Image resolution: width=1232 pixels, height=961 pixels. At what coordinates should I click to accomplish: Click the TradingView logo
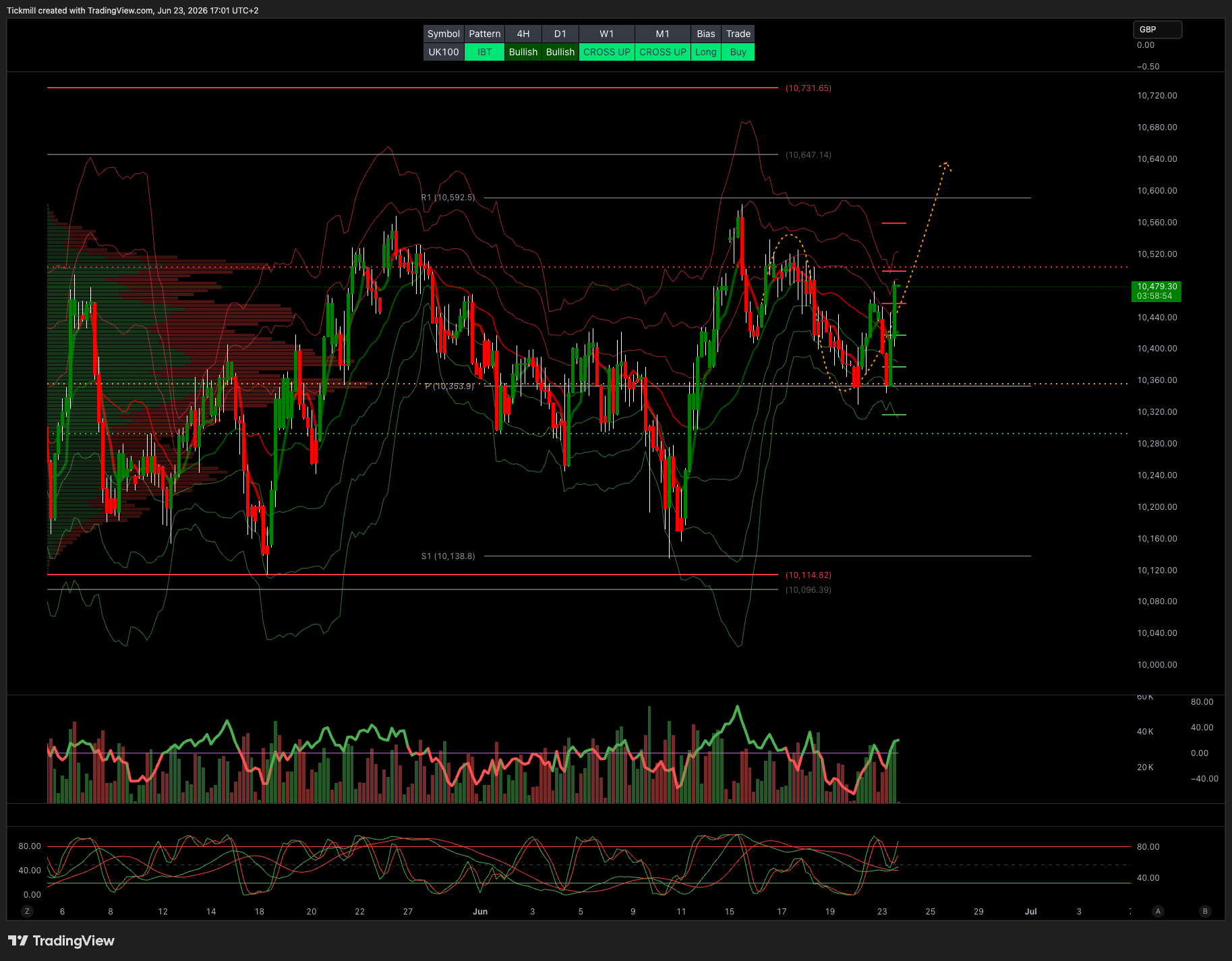point(61,941)
